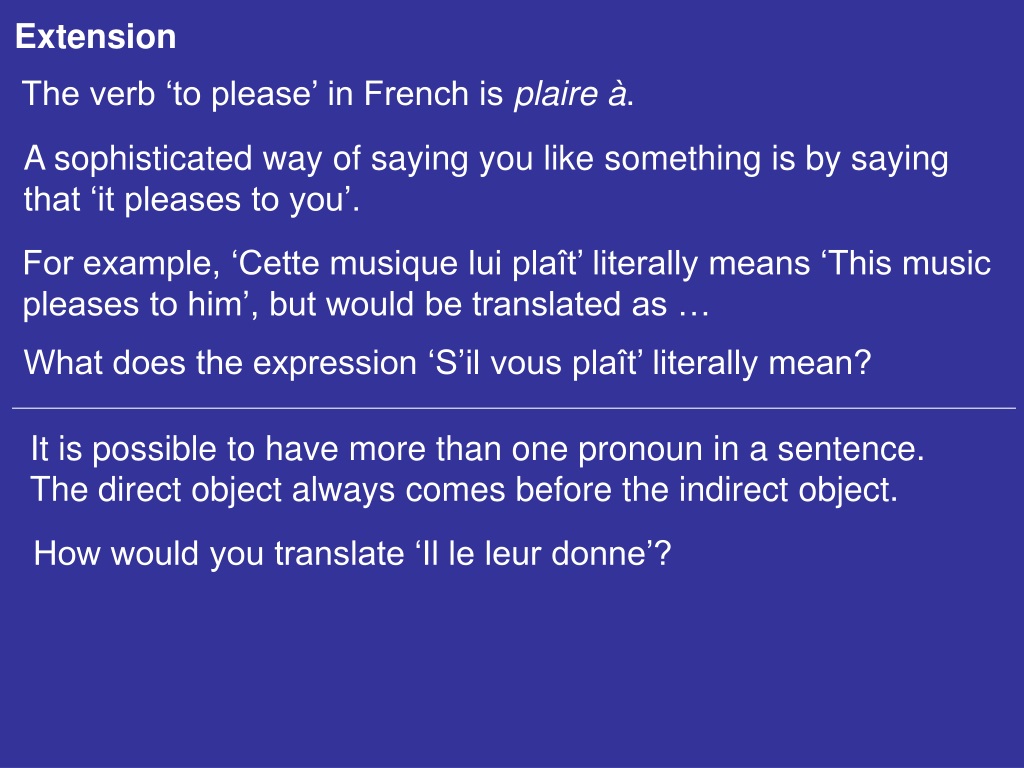
Task: Click the 'Extension' heading
Action: tap(95, 37)
